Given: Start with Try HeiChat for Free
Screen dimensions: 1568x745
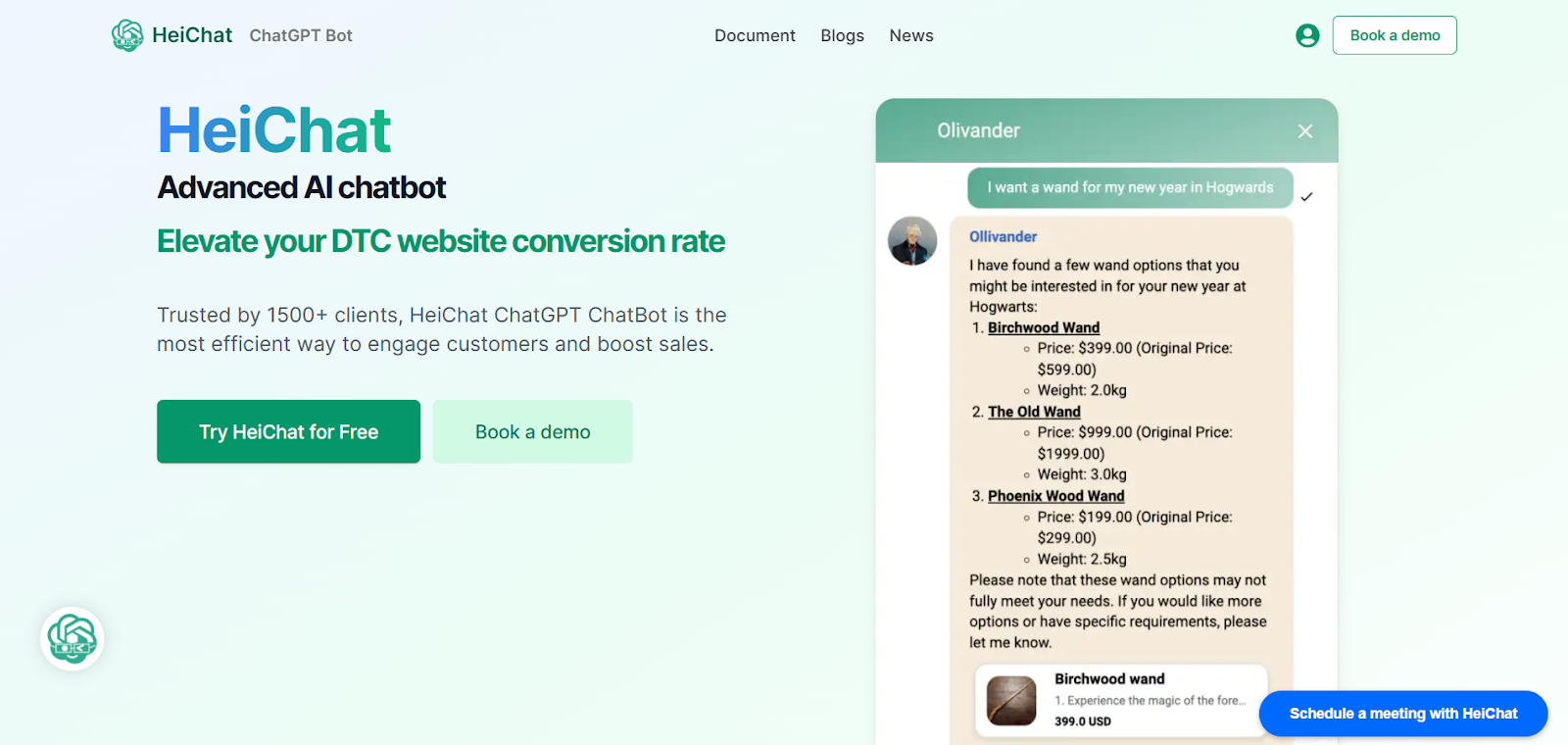Looking at the screenshot, I should (288, 431).
